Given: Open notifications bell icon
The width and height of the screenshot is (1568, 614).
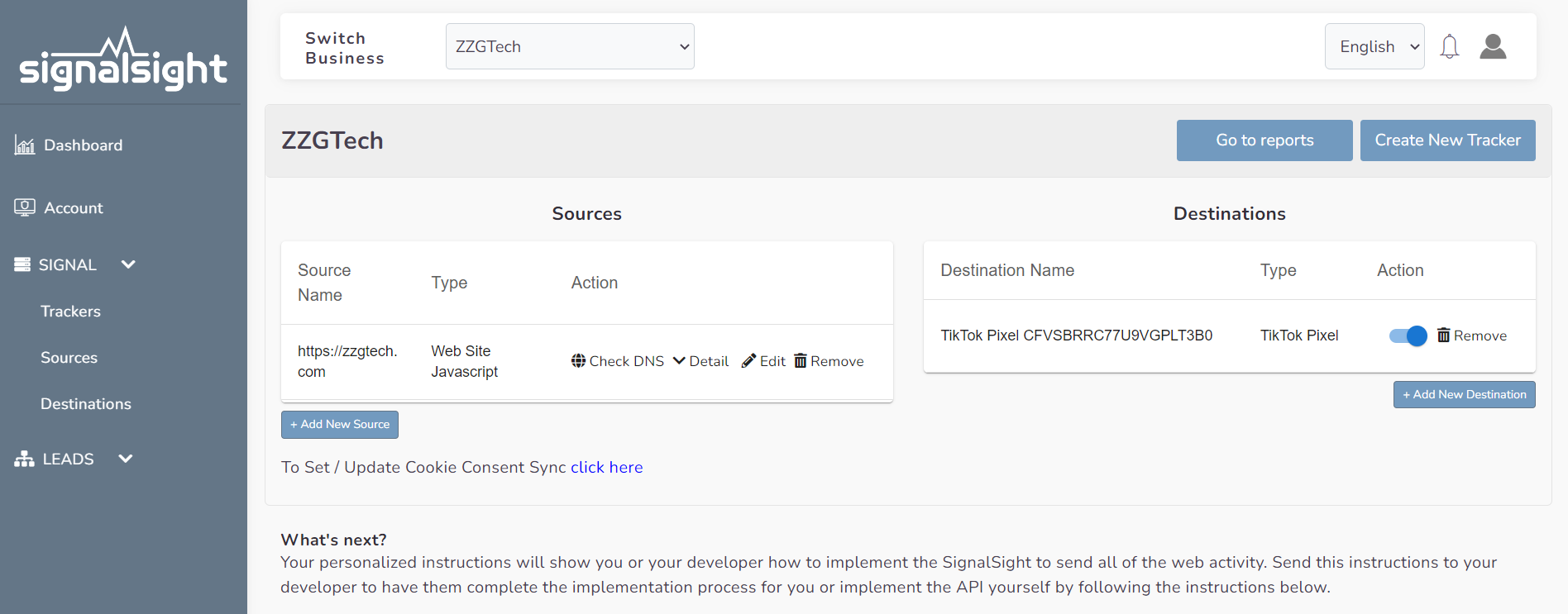Looking at the screenshot, I should [x=1449, y=46].
